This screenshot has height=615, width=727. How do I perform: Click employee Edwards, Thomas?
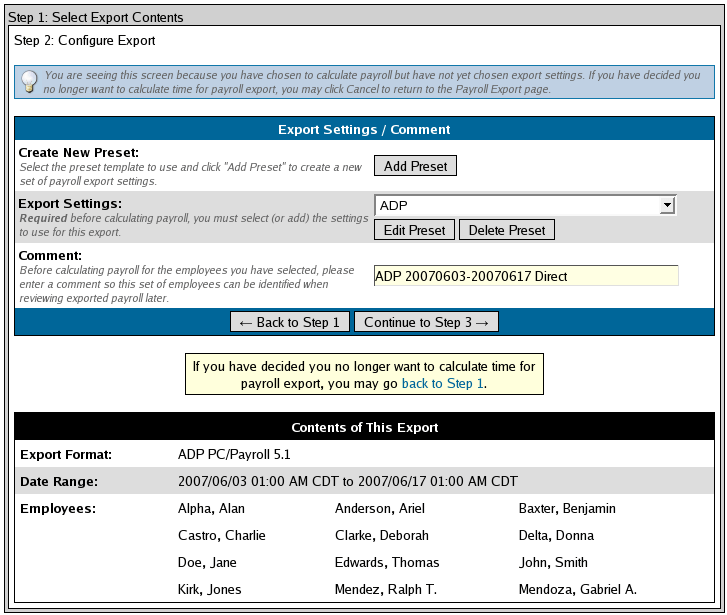[x=387, y=563]
